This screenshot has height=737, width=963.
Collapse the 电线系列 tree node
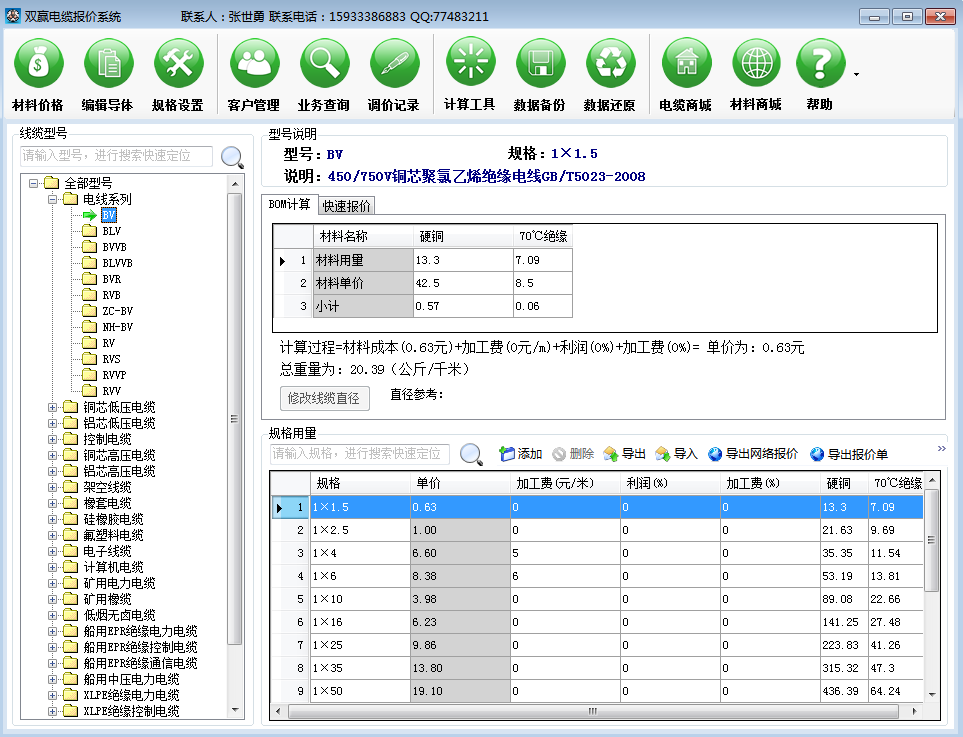53,199
